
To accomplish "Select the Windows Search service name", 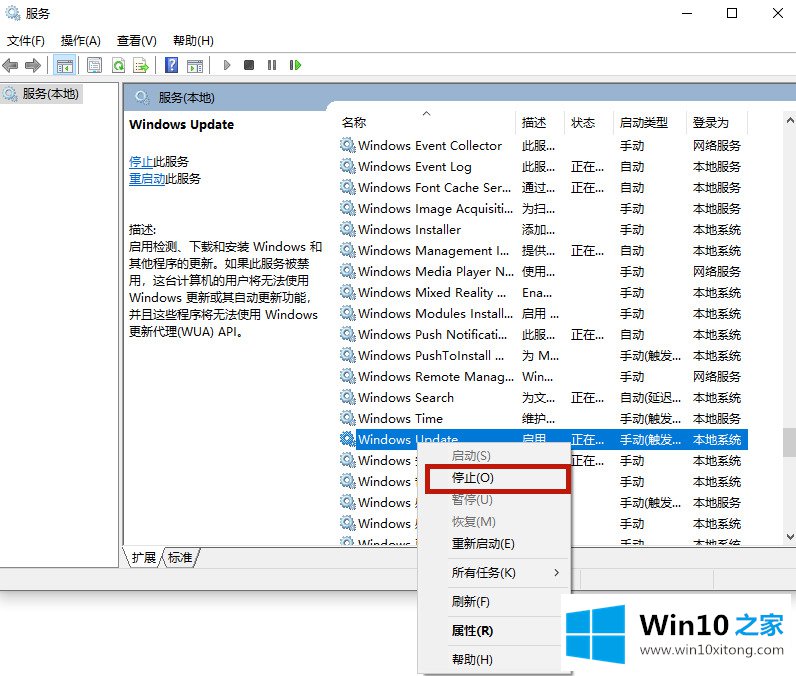I will (406, 397).
